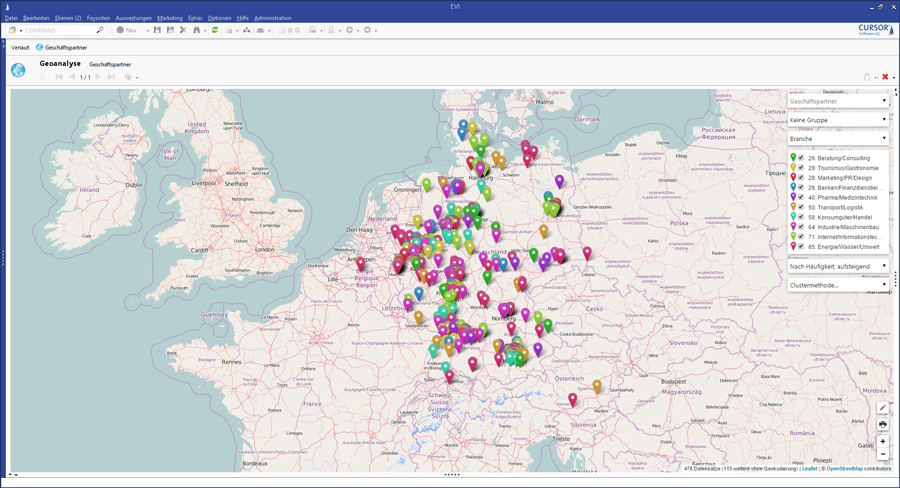
Task: Click the red X icon above the map
Action: click(884, 77)
